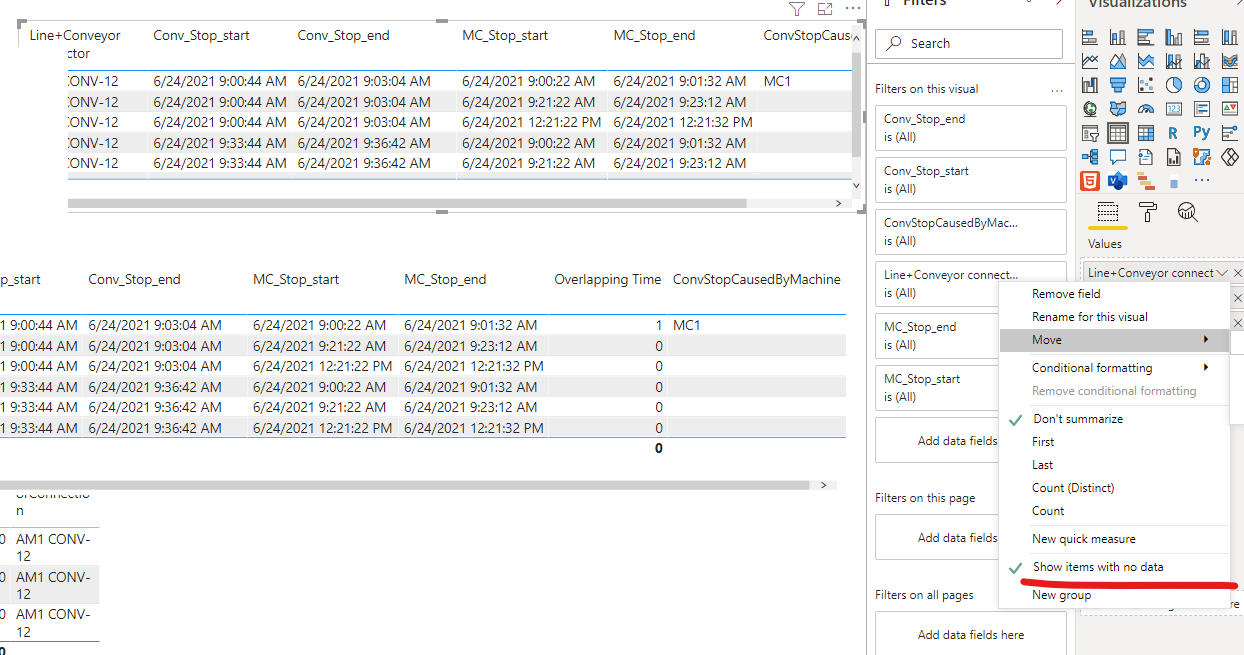Expand Conv_Stop_end filter card
Image resolution: width=1244 pixels, height=655 pixels.
coord(970,128)
